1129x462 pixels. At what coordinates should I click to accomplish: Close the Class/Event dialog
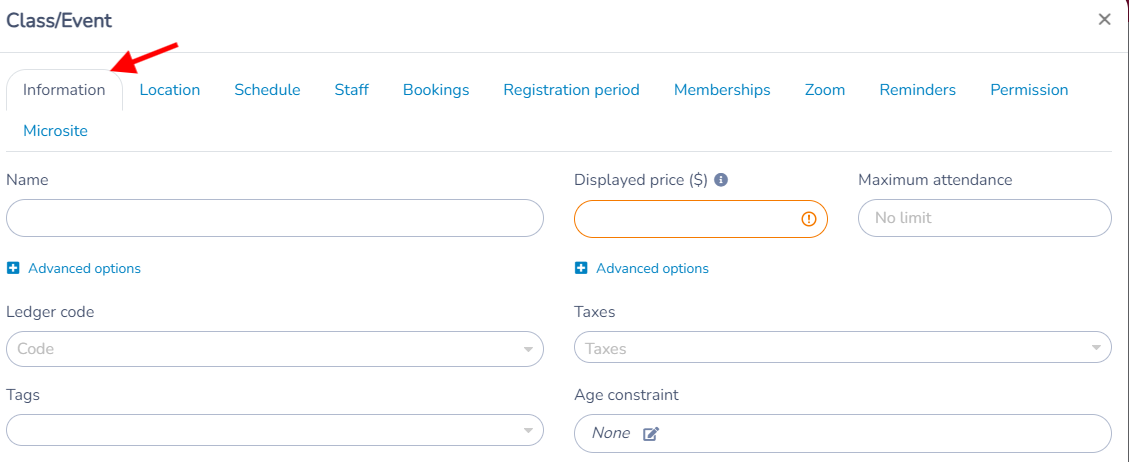point(1104,20)
